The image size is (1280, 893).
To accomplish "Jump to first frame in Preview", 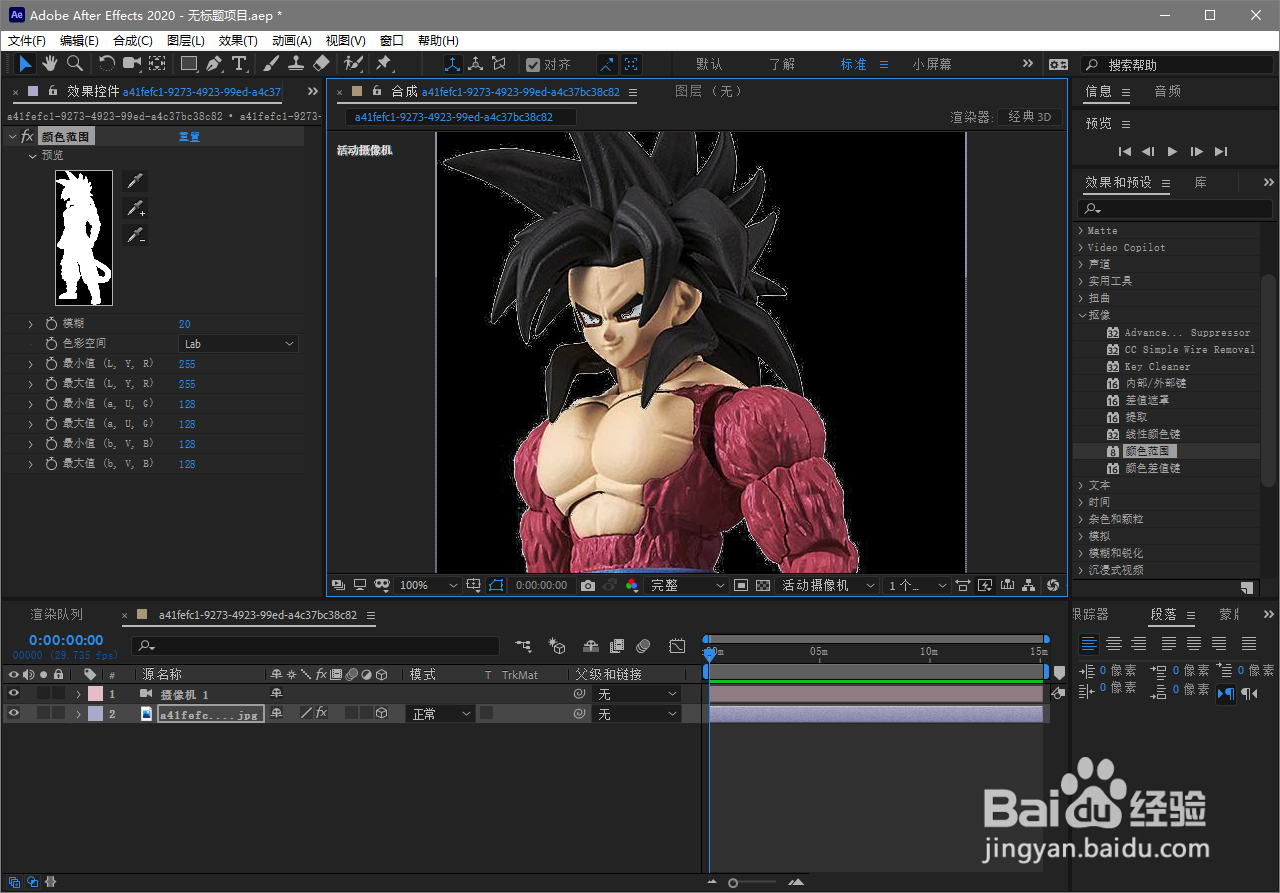I will [1125, 152].
